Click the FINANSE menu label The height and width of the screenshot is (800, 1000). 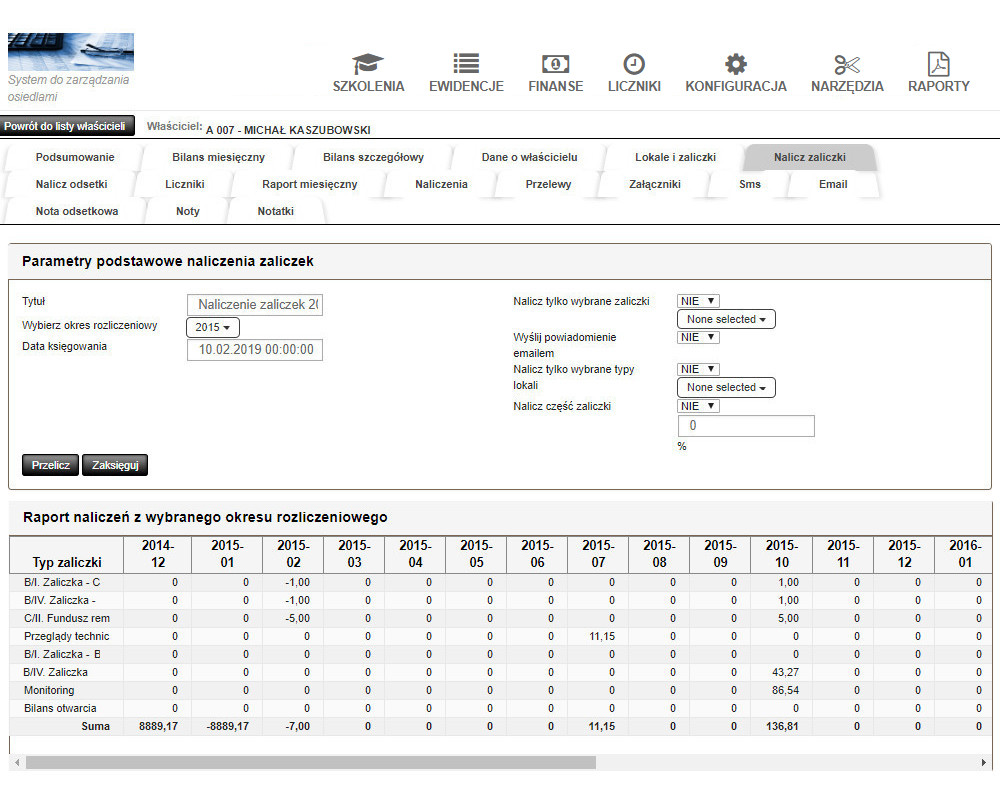click(555, 87)
